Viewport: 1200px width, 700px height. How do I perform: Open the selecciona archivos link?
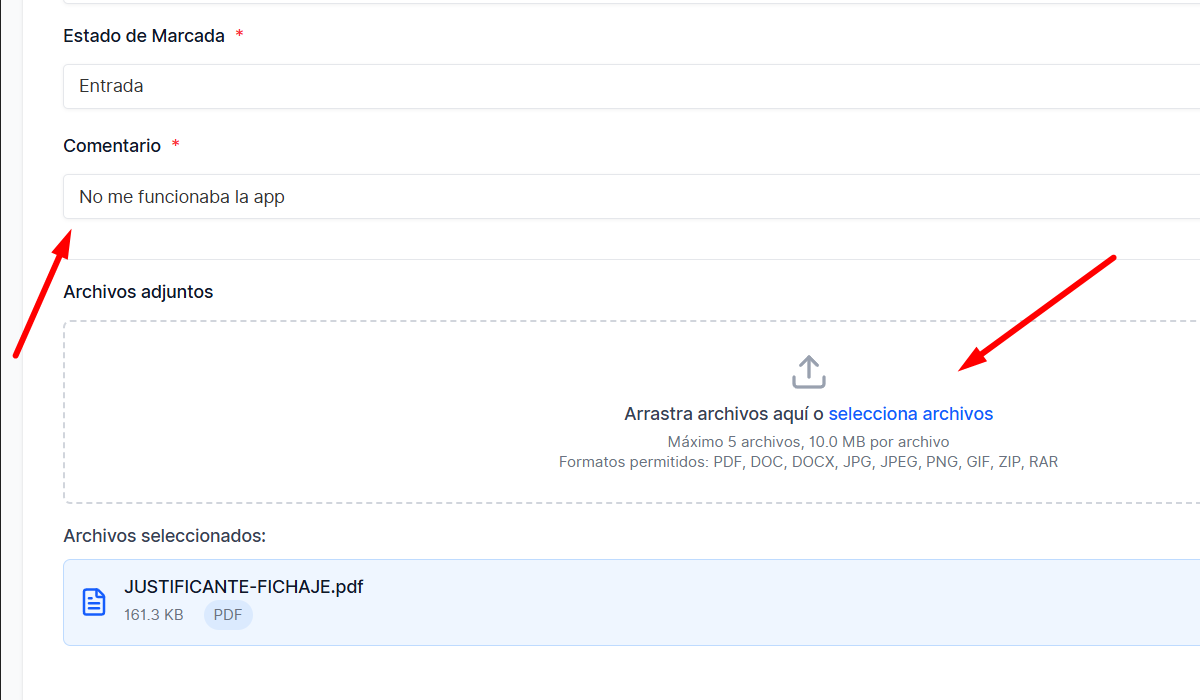[910, 414]
